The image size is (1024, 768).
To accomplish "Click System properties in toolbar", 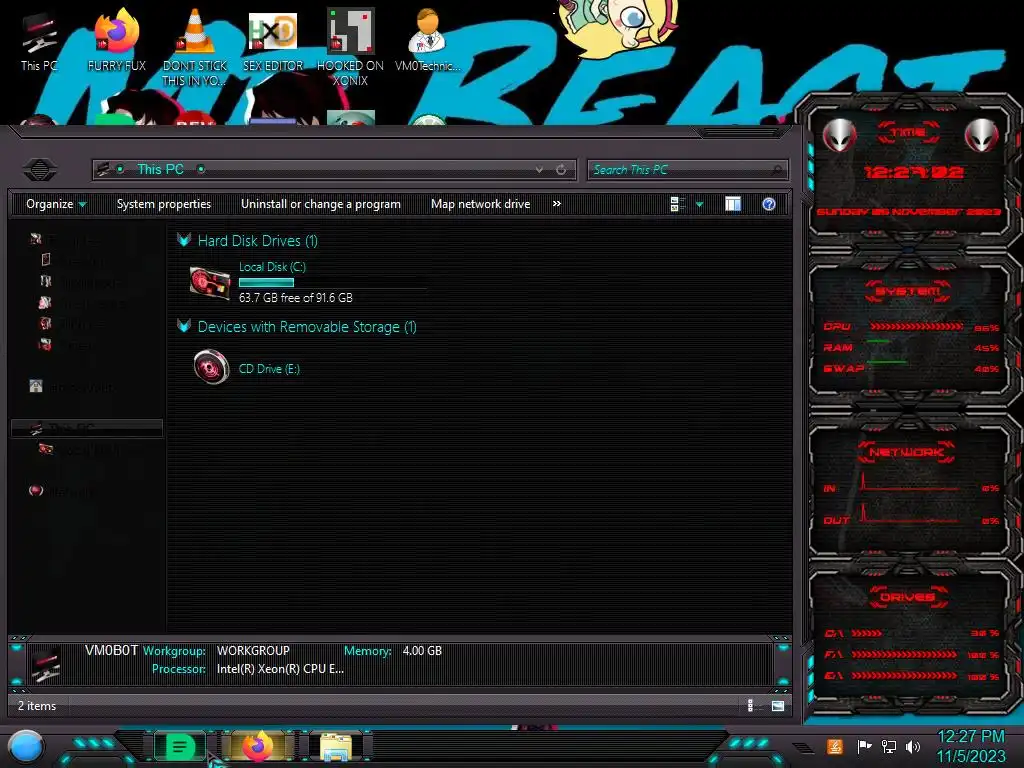I will coord(164,204).
